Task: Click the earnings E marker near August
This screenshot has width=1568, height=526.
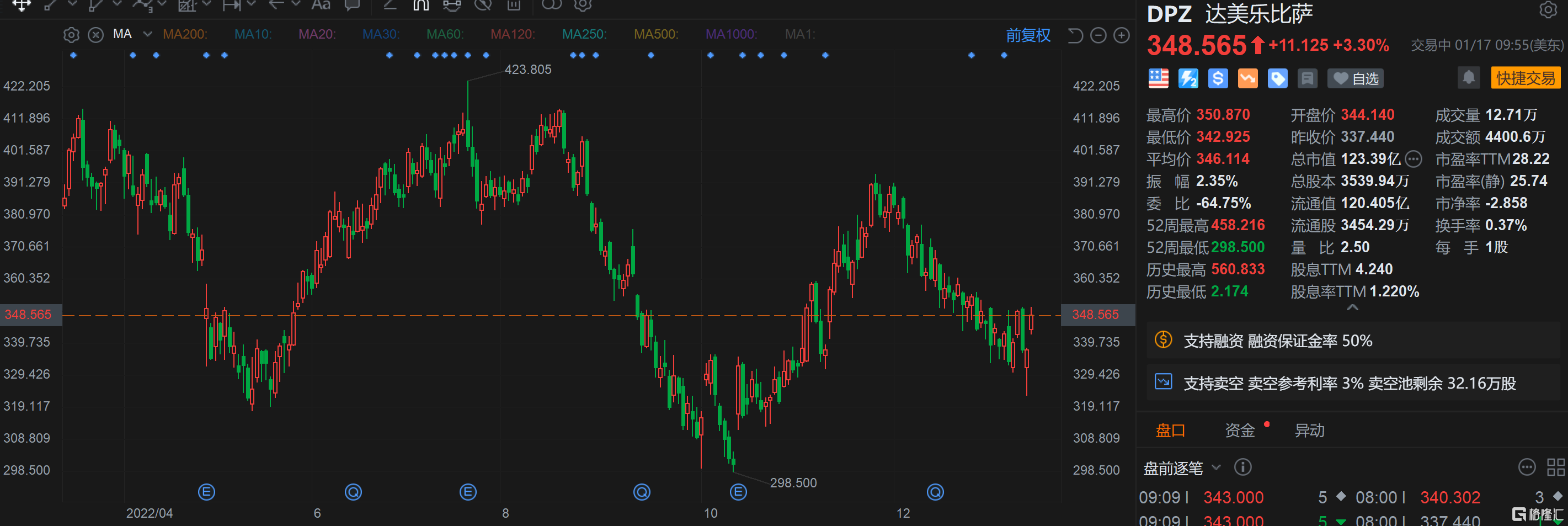Action: 467,492
